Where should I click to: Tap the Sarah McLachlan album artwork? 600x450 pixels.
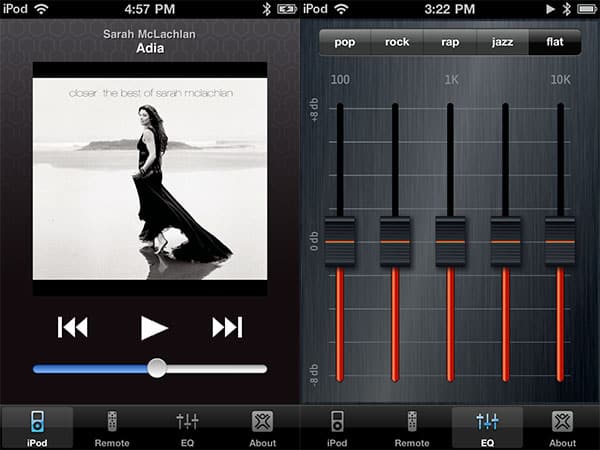click(x=150, y=179)
